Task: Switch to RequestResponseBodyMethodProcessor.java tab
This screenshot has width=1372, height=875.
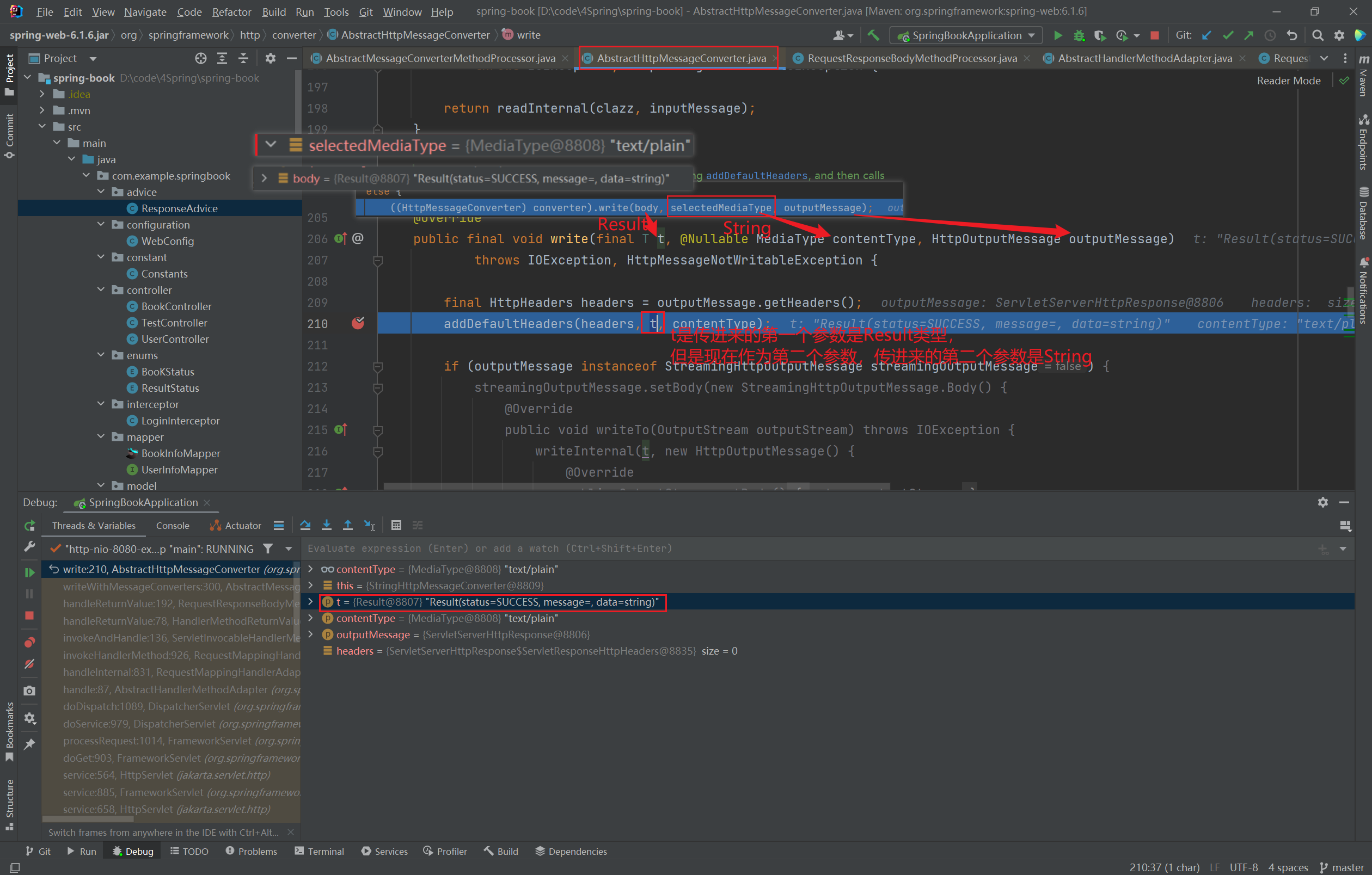Action: point(911,58)
